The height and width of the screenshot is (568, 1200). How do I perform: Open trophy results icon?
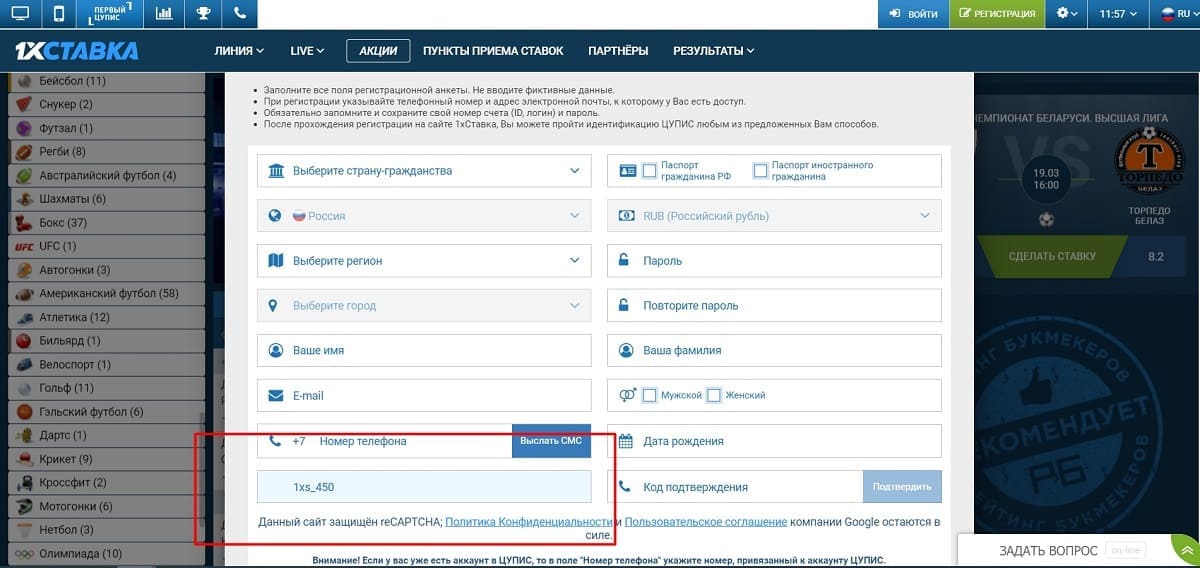pos(203,14)
